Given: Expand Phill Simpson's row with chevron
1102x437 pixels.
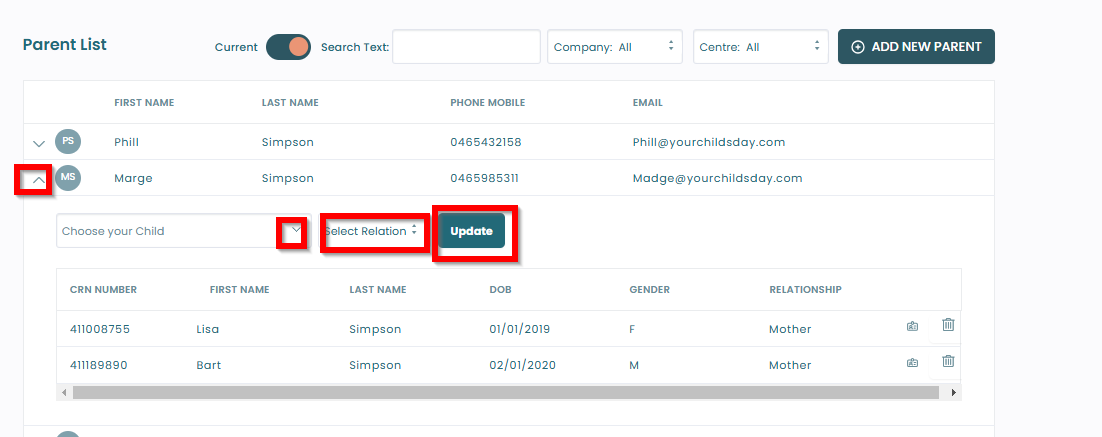Looking at the screenshot, I should pyautogui.click(x=39, y=143).
